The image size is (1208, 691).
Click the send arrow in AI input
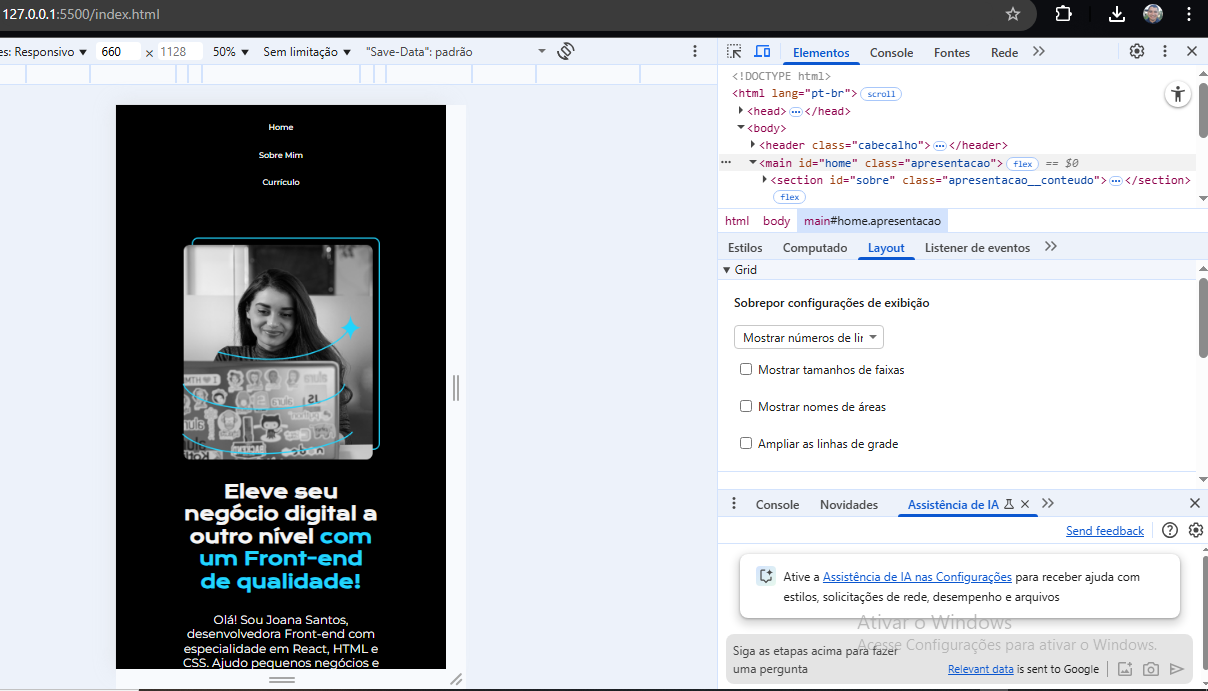tap(1177, 669)
